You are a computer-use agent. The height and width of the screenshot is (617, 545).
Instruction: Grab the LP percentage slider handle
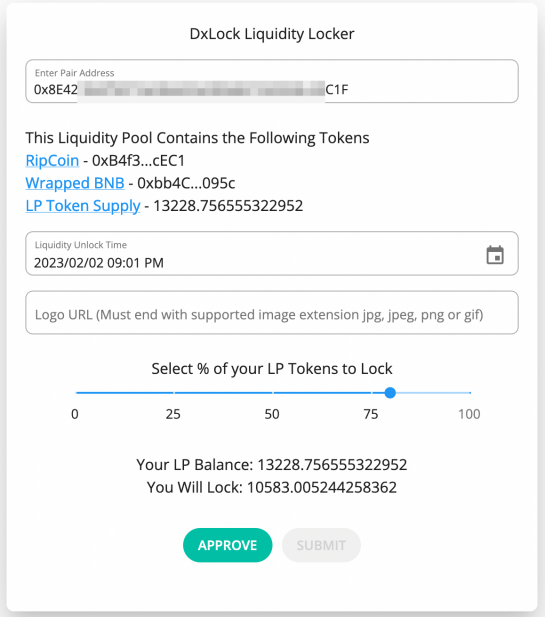click(x=390, y=393)
